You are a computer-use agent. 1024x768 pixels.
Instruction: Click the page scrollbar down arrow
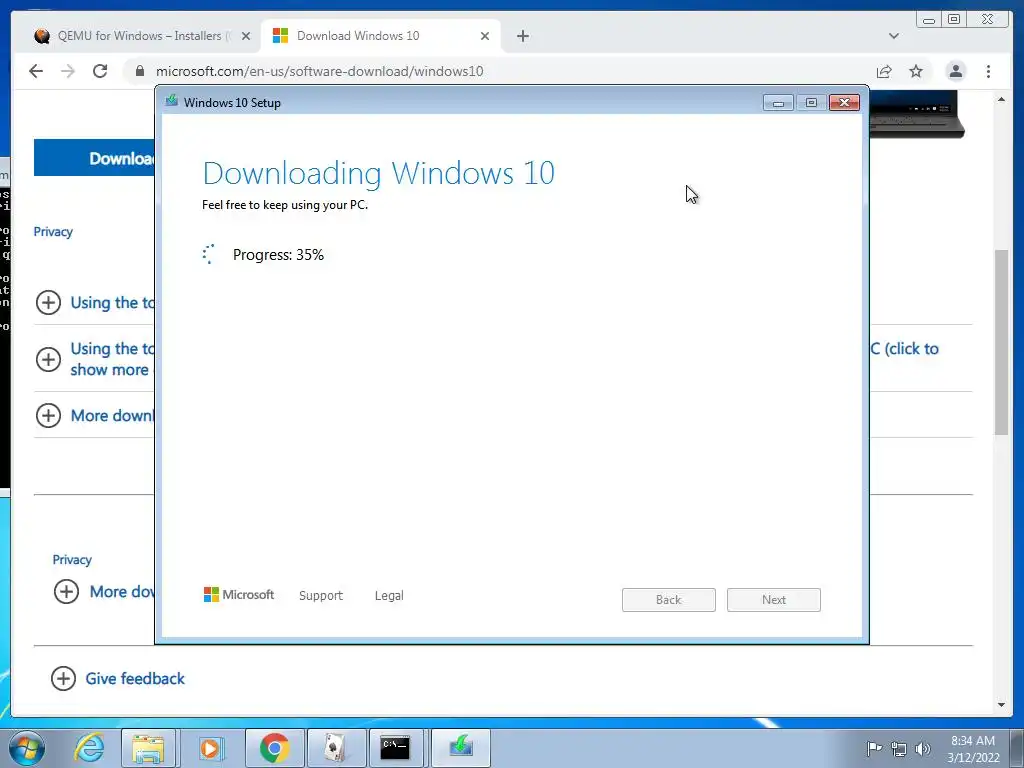coord(1001,705)
